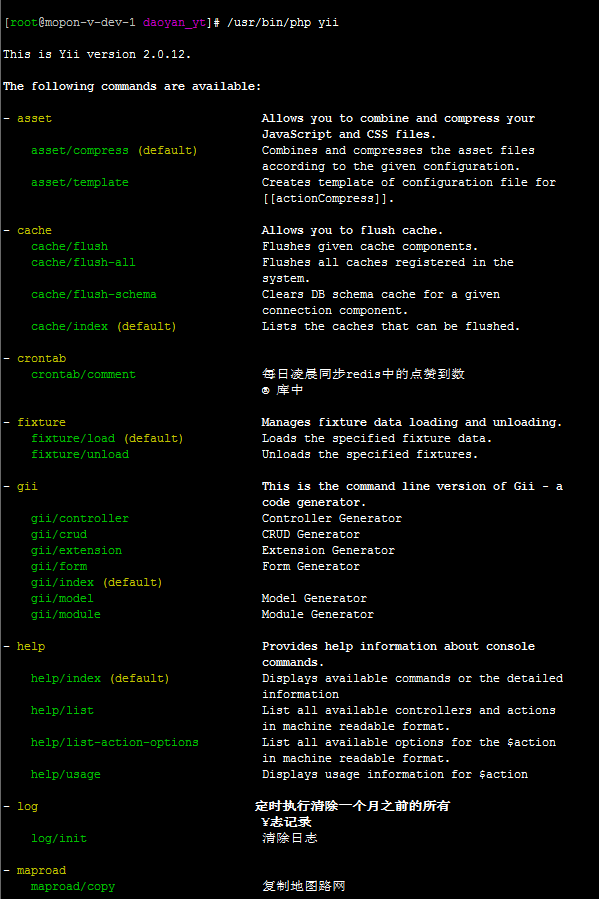The image size is (599, 899).
Task: Click the command text '/usr/bin/php yii'
Action: [x=283, y=22]
